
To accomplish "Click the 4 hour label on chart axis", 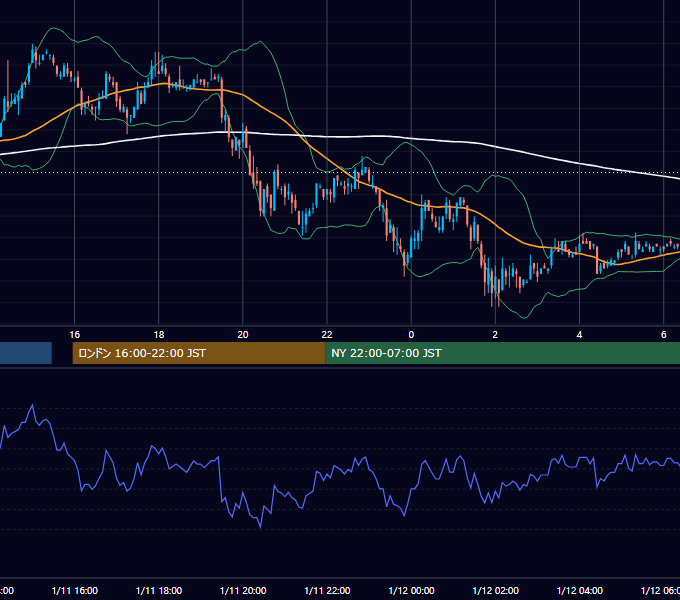I will pos(579,335).
